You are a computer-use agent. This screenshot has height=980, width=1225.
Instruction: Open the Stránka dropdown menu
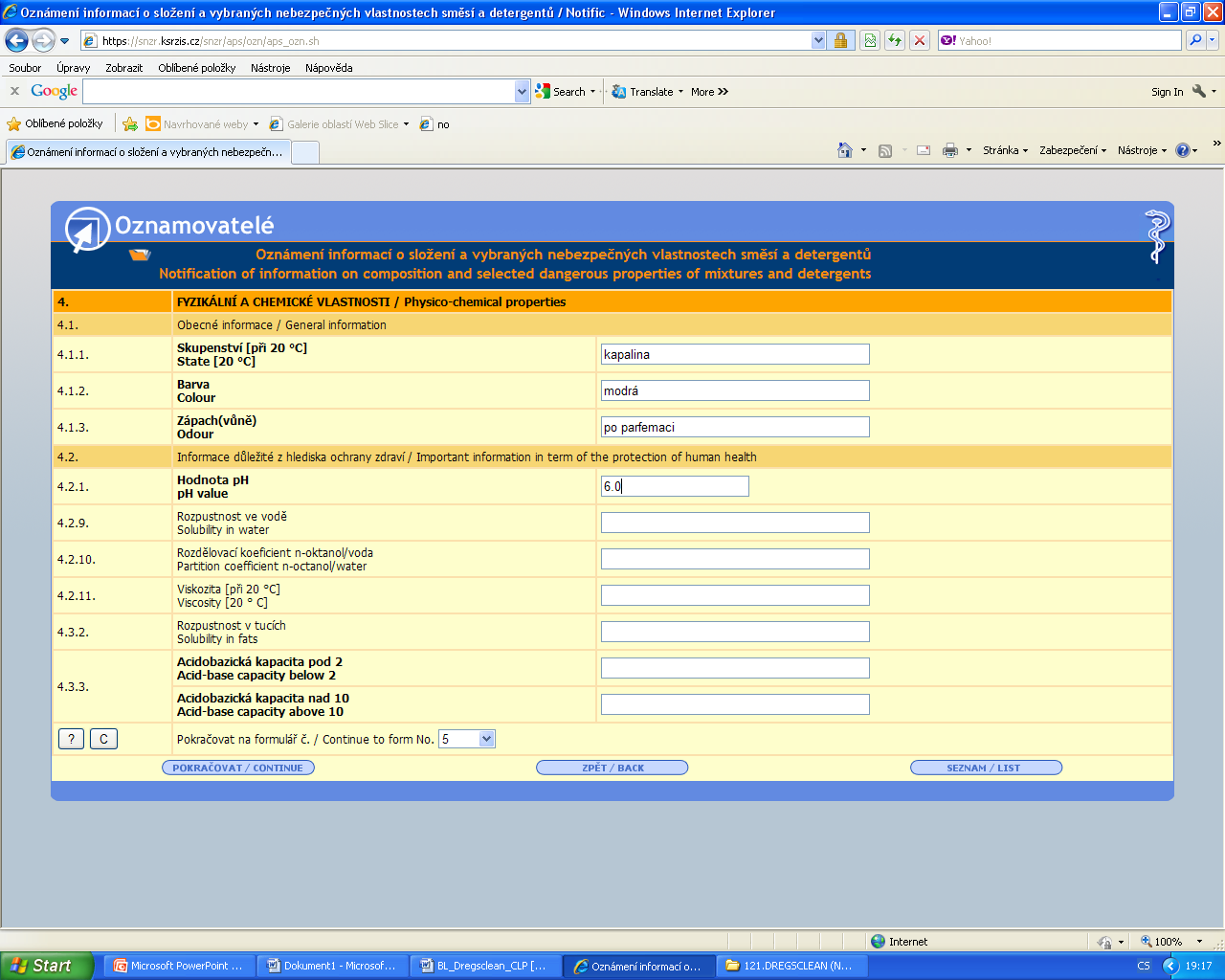pos(1005,150)
